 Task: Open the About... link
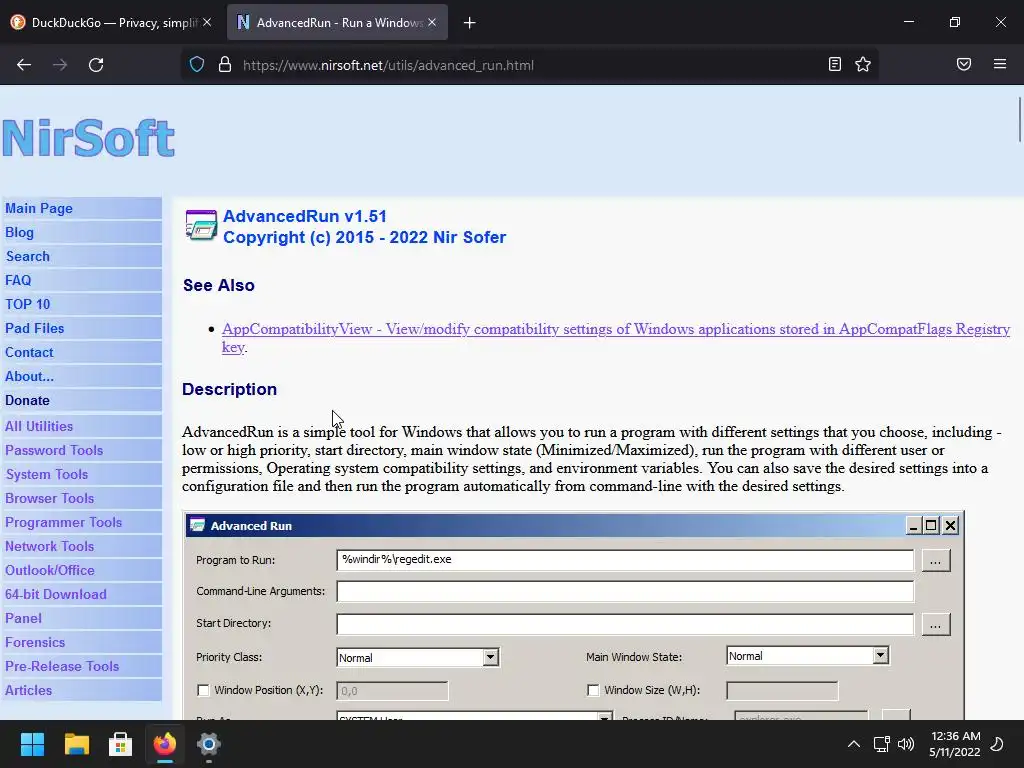tap(29, 376)
